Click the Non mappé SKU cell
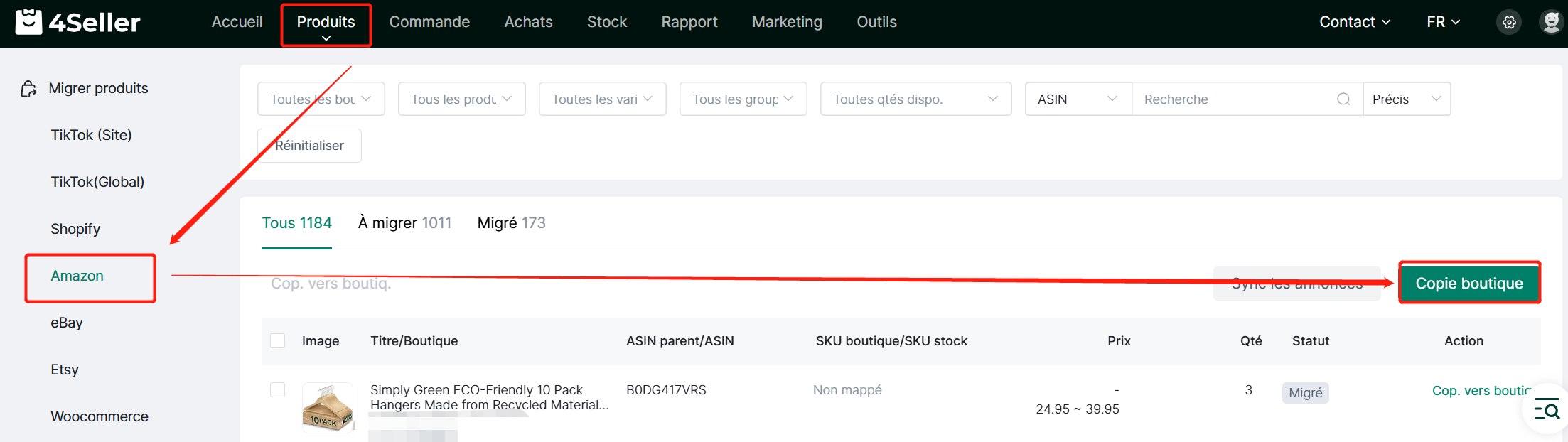This screenshot has width=1568, height=442. click(x=847, y=390)
